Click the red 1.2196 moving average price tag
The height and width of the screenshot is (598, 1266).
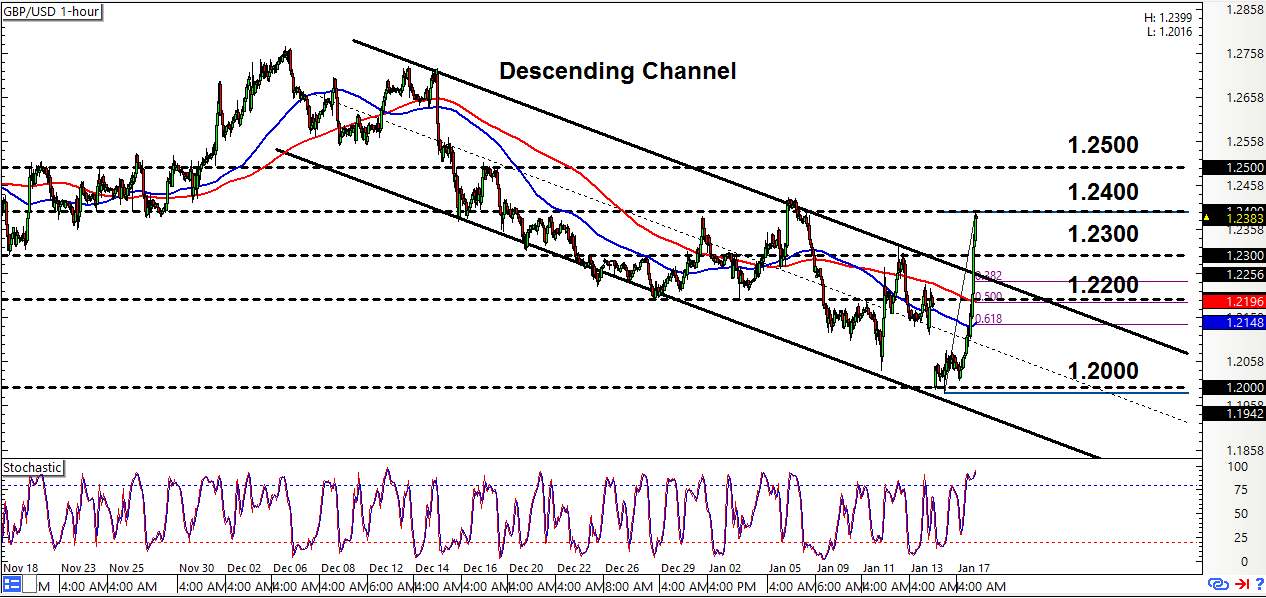pos(1234,301)
